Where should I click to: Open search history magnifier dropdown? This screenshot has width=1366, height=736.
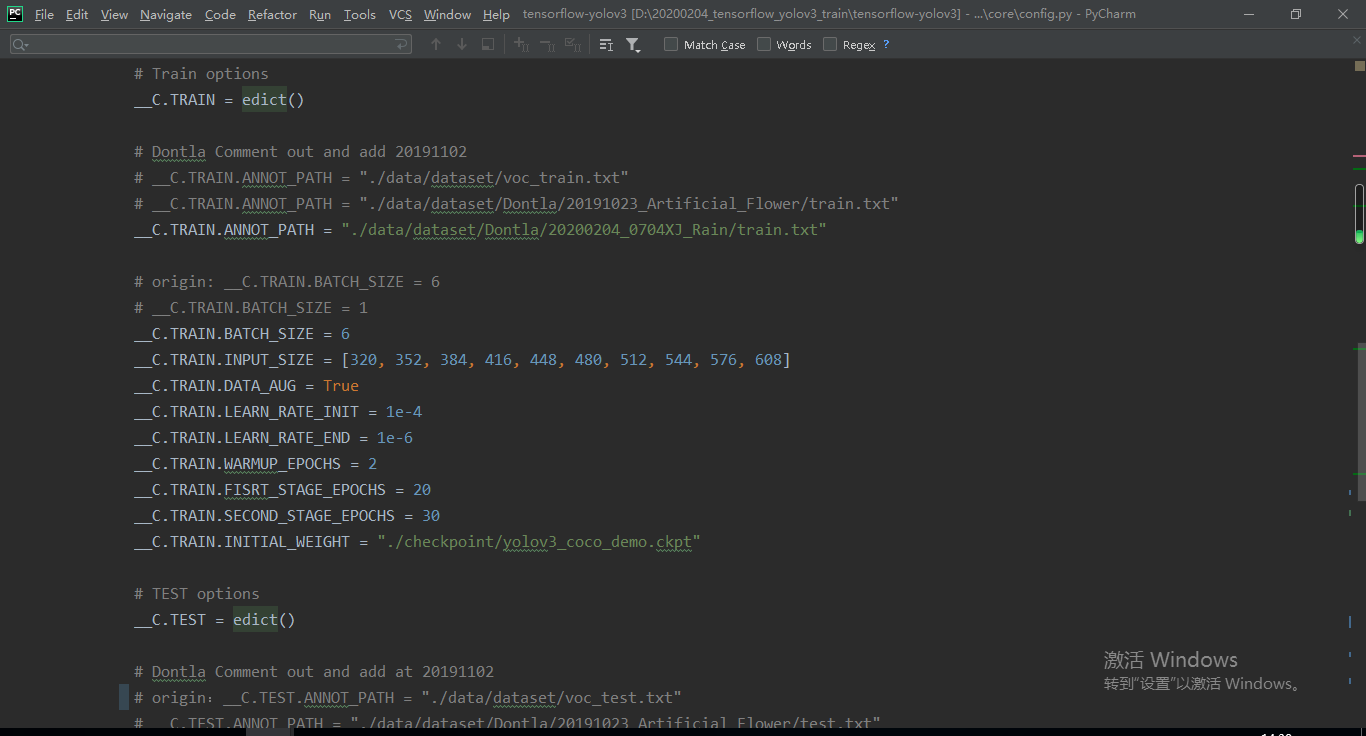tap(20, 45)
